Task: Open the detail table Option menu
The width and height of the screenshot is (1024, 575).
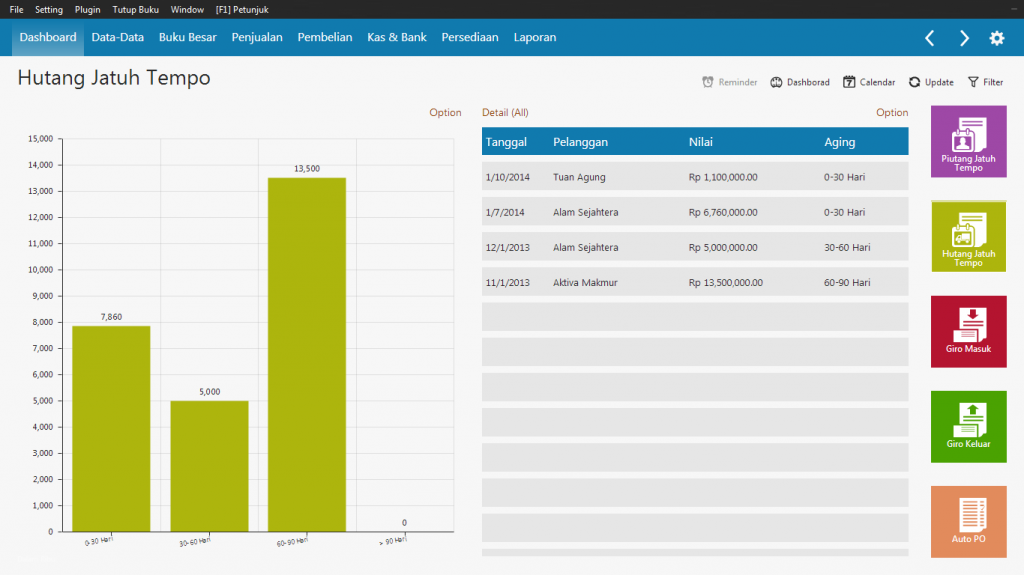Action: pos(892,113)
